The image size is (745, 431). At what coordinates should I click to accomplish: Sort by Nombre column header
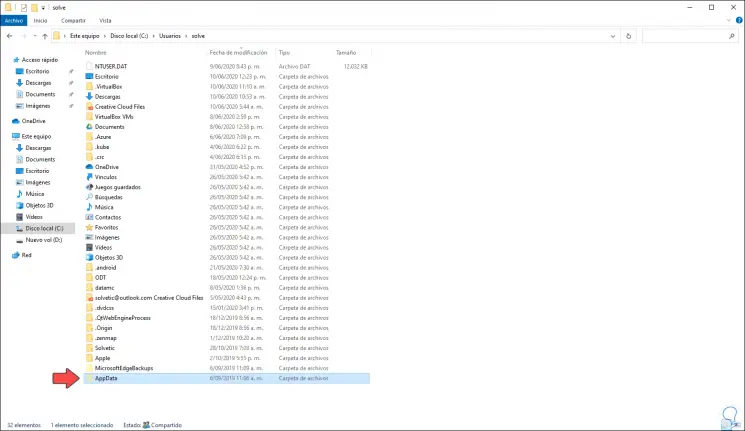coord(96,53)
